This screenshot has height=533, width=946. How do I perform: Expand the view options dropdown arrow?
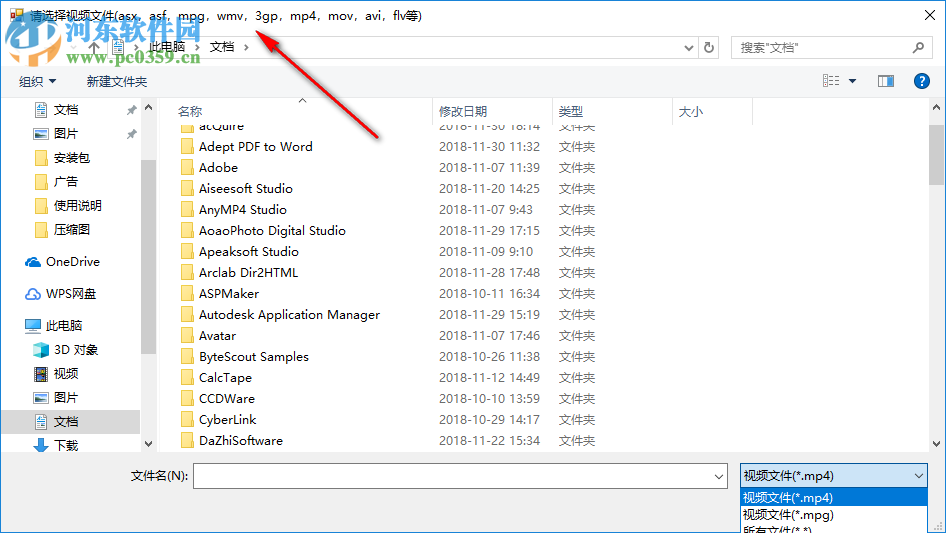point(852,81)
